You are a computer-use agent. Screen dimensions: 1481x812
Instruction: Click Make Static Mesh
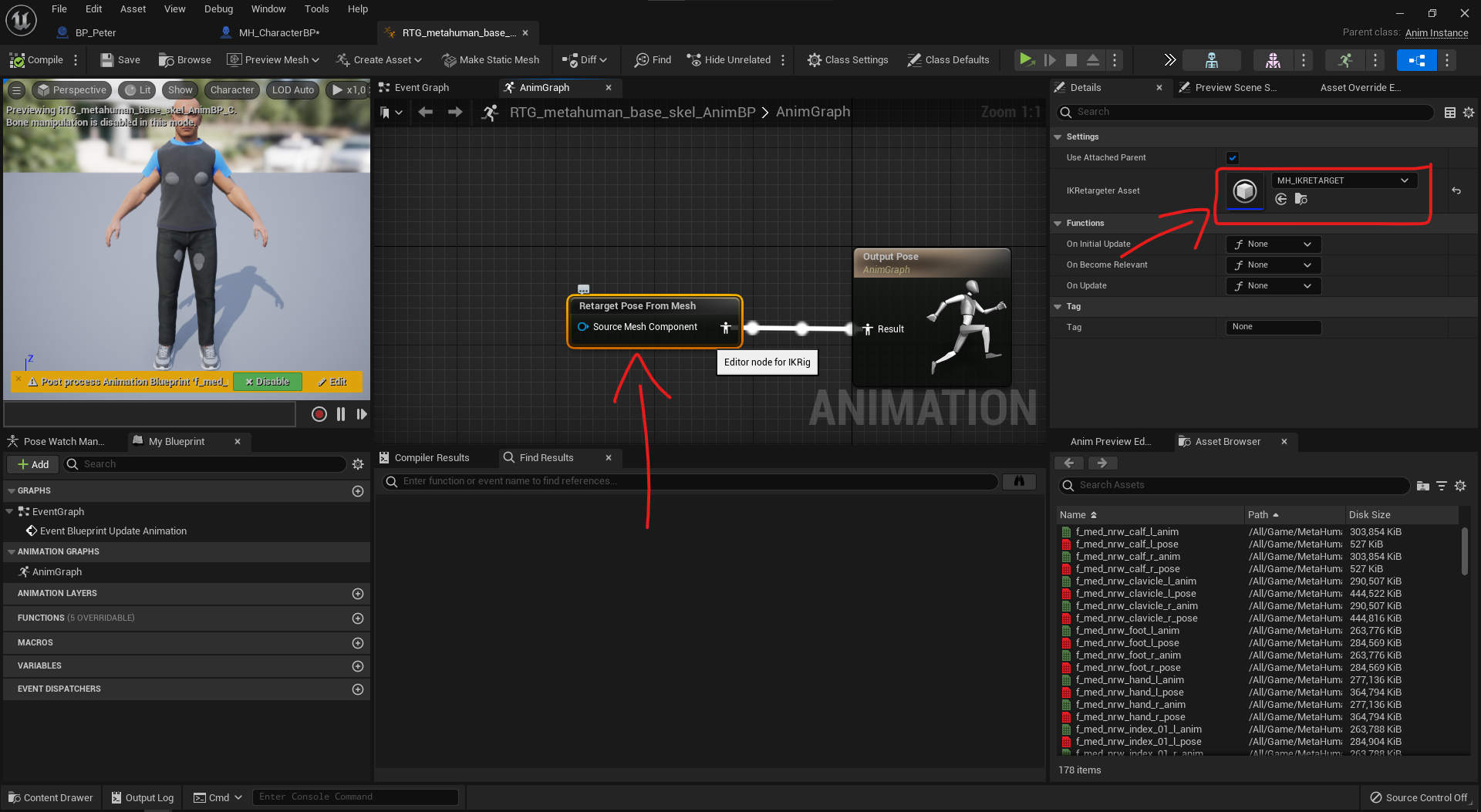[491, 59]
